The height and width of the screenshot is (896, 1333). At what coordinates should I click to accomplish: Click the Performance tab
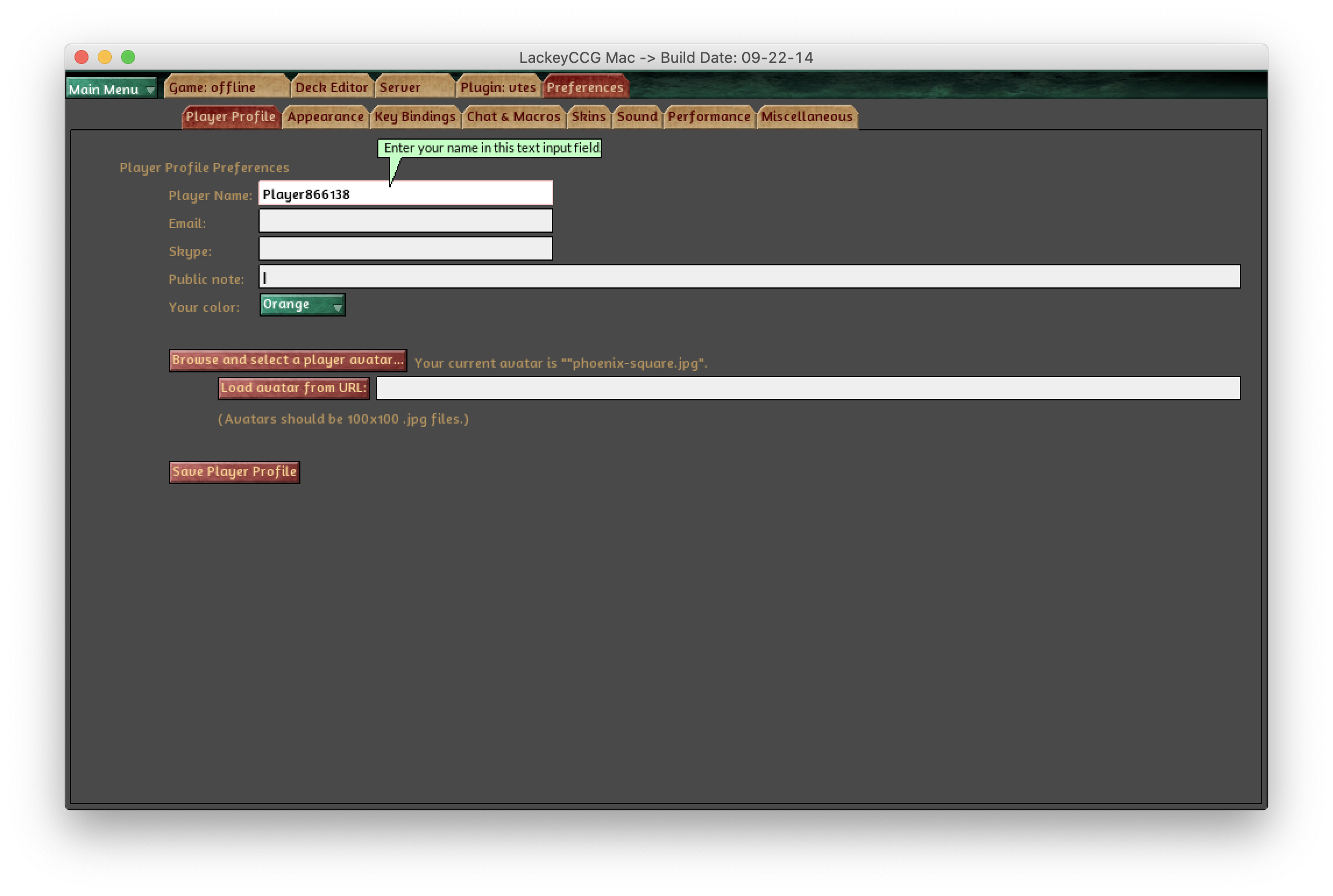[709, 116]
